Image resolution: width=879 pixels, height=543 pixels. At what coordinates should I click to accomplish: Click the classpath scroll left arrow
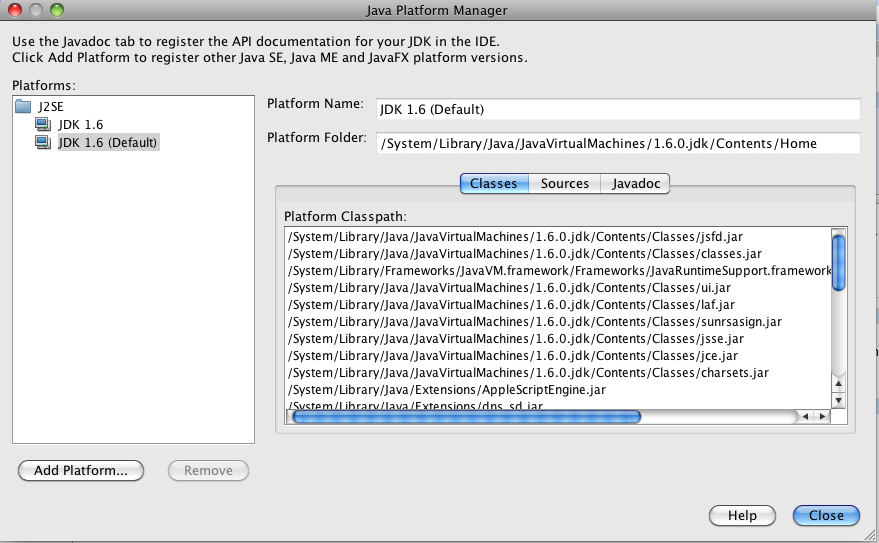pos(806,416)
